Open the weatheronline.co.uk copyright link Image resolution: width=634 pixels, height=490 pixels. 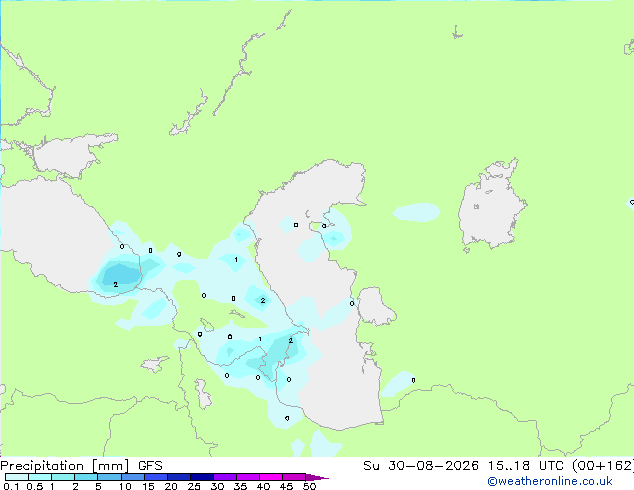(550, 481)
